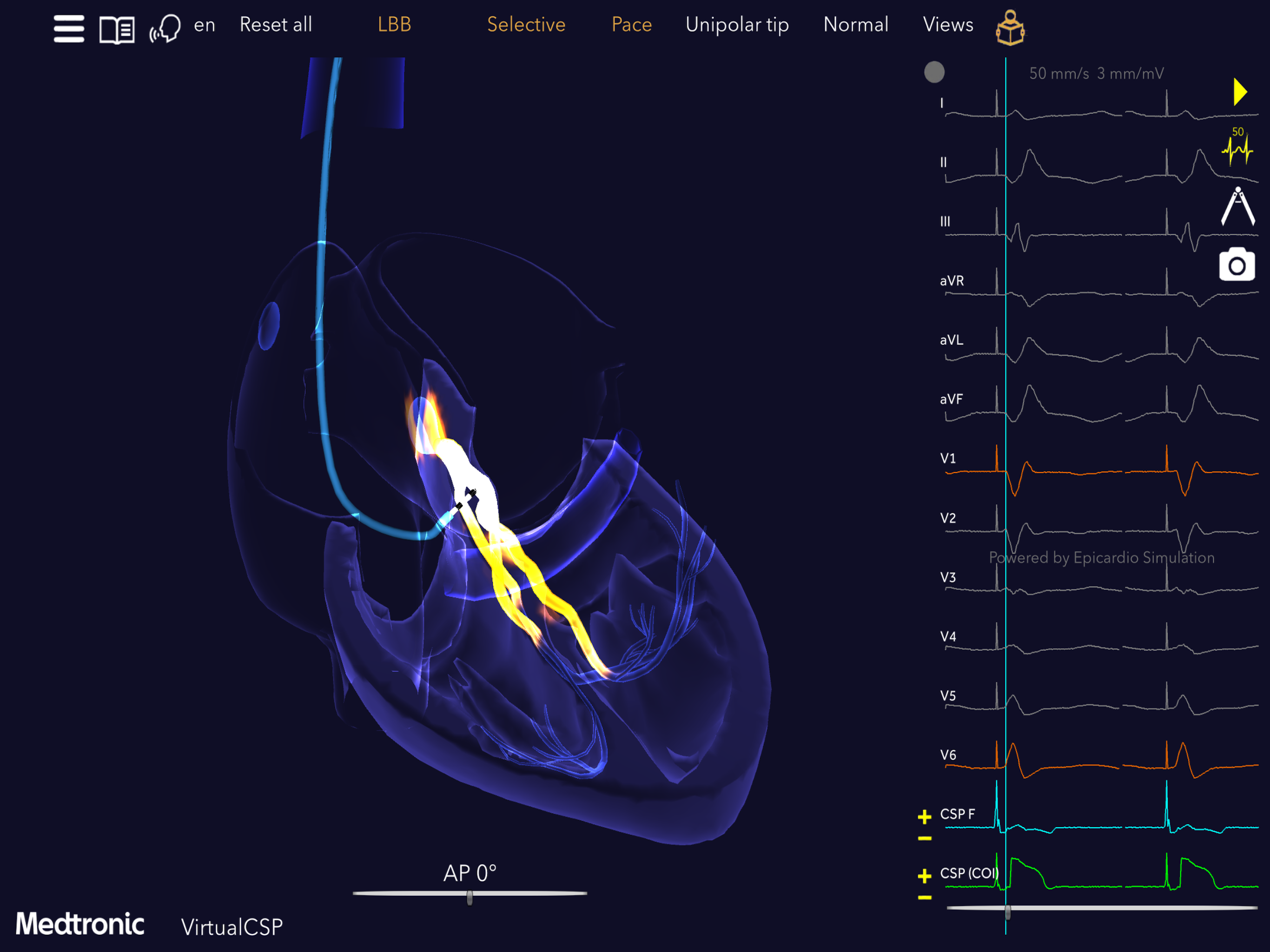Click the 50 mm/s 3 mm/mV scale text
Viewport: 1270px width, 952px height.
[x=1096, y=73]
